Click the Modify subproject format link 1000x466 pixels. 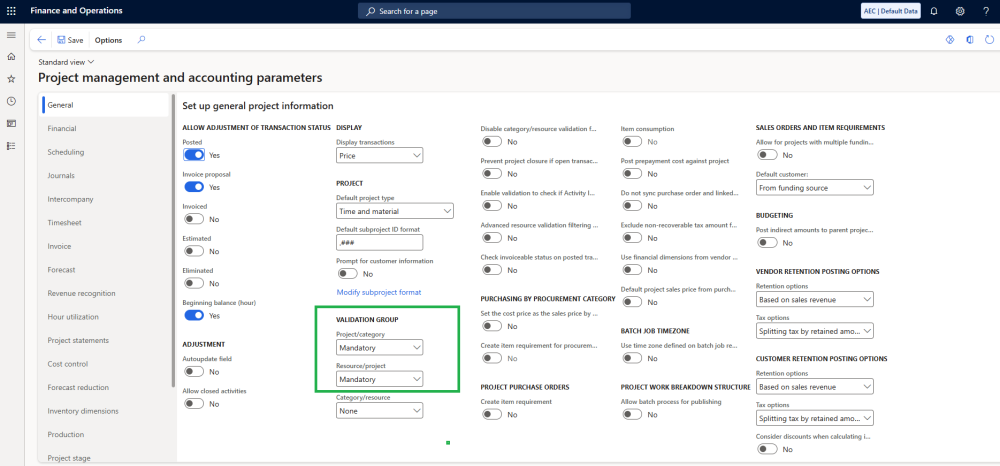coord(379,292)
